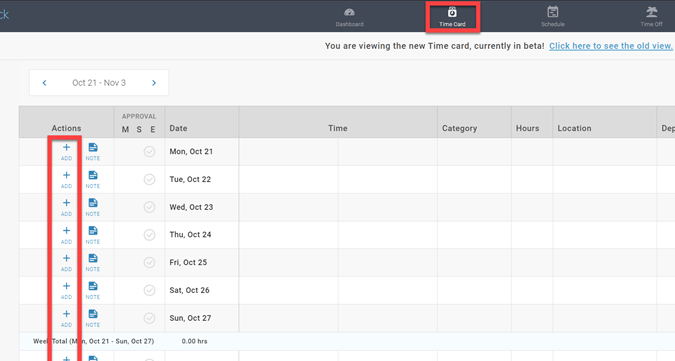This screenshot has height=361, width=675.
Task: Open the Time Off tab
Action: 651,17
